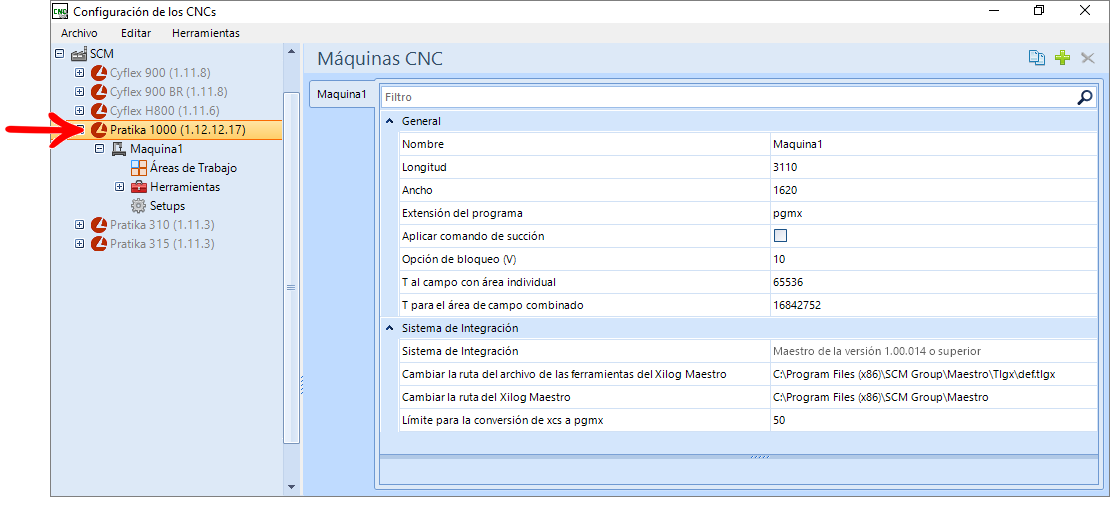Image resolution: width=1118 pixels, height=507 pixels.
Task: Expand the Cyflex H800 node
Action: (80, 111)
